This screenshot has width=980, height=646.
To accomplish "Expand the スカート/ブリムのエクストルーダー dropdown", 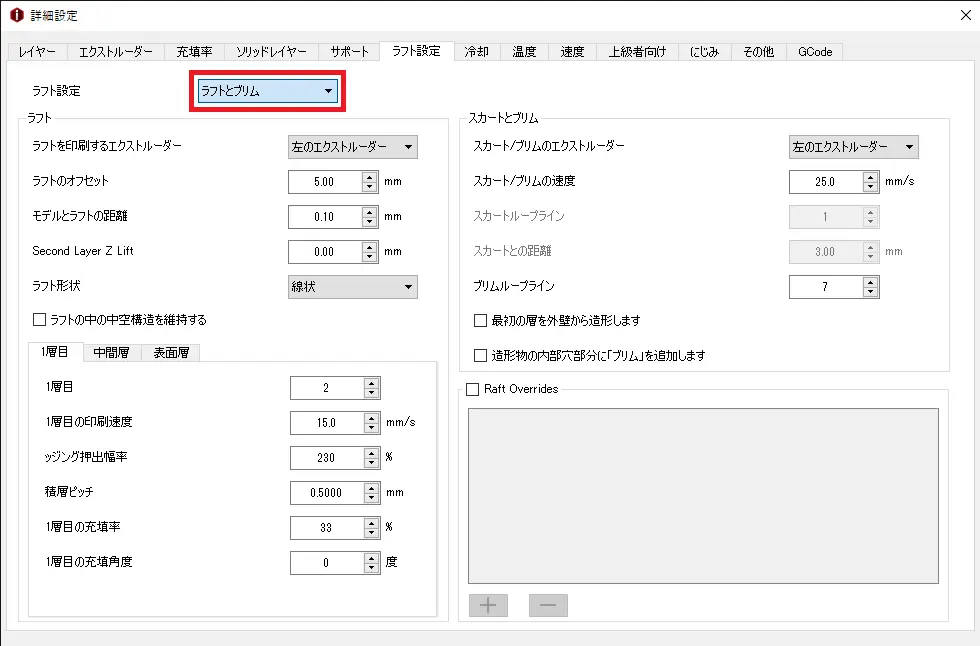I will point(853,147).
